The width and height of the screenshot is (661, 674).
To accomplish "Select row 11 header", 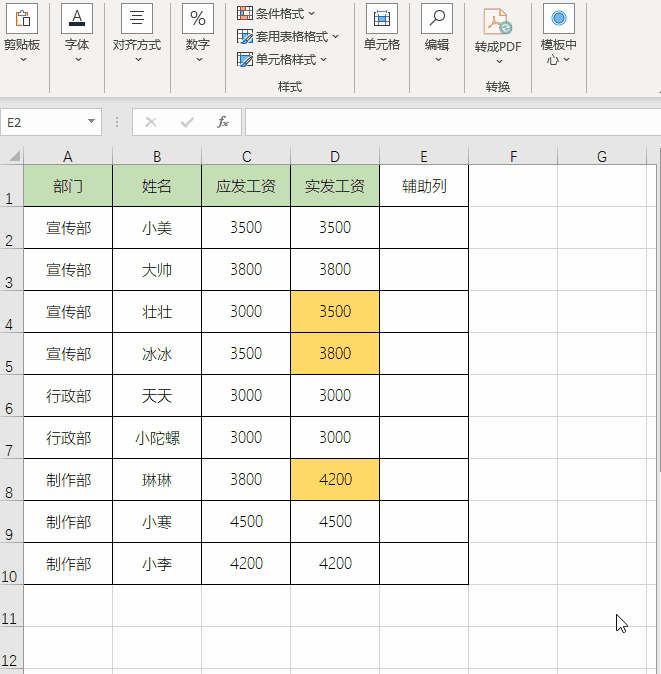I will [x=12, y=606].
